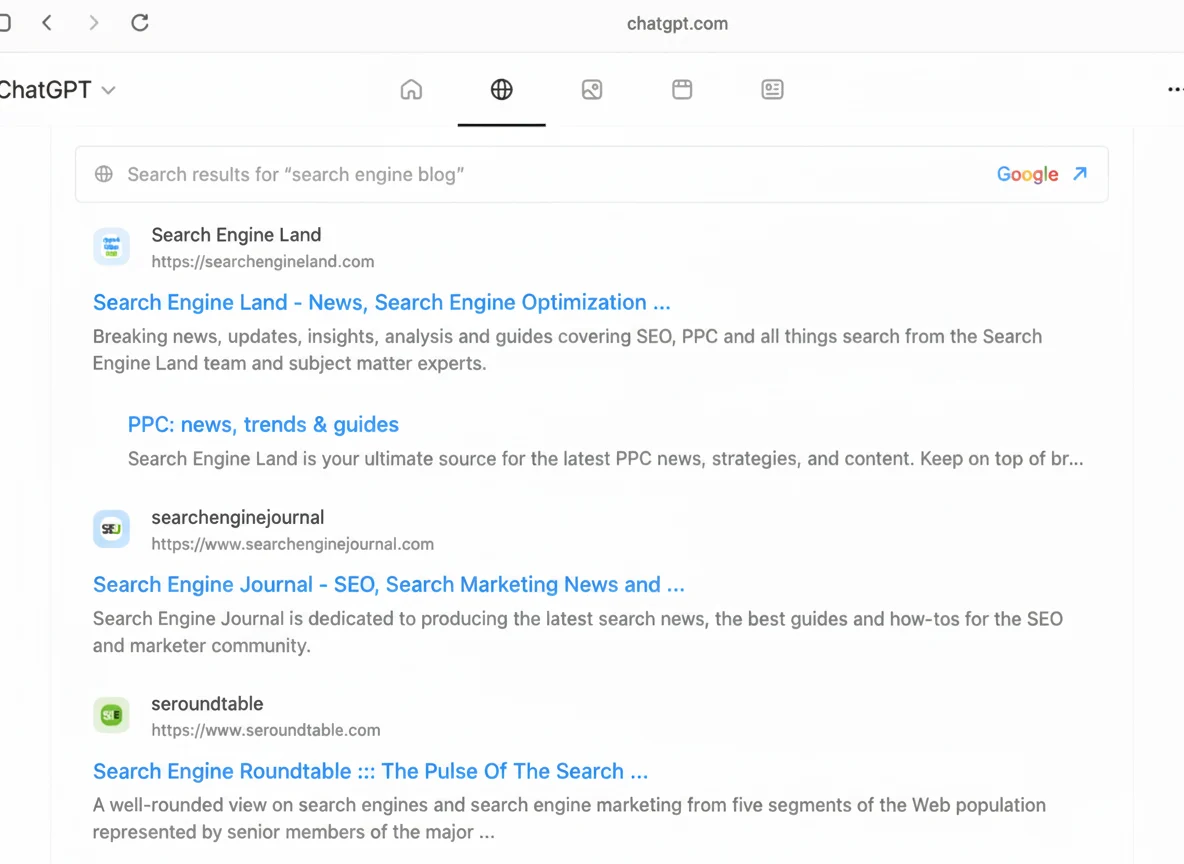
Task: Click the seroundtable favicon
Action: click(x=111, y=715)
